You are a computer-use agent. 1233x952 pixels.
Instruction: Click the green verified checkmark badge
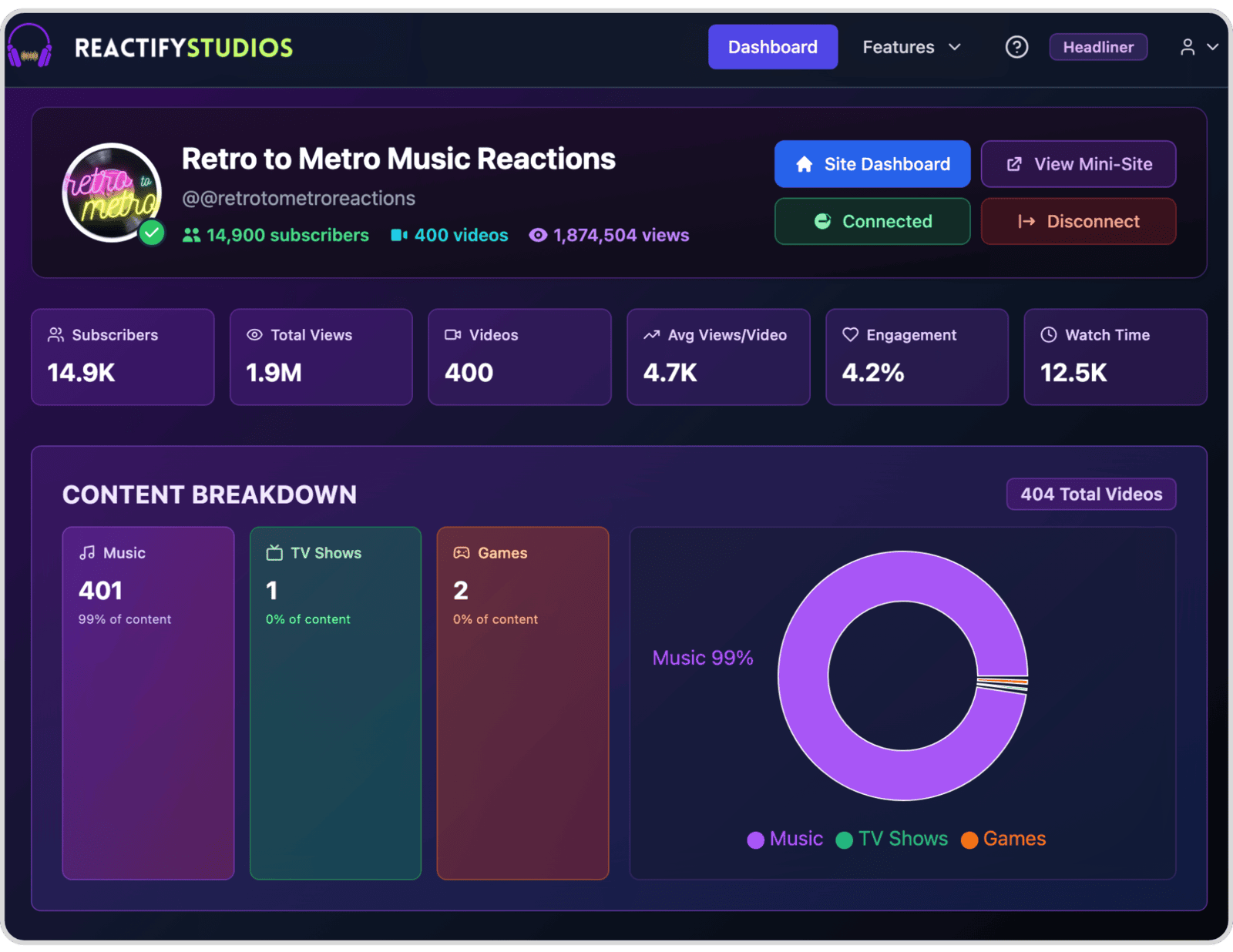(152, 232)
